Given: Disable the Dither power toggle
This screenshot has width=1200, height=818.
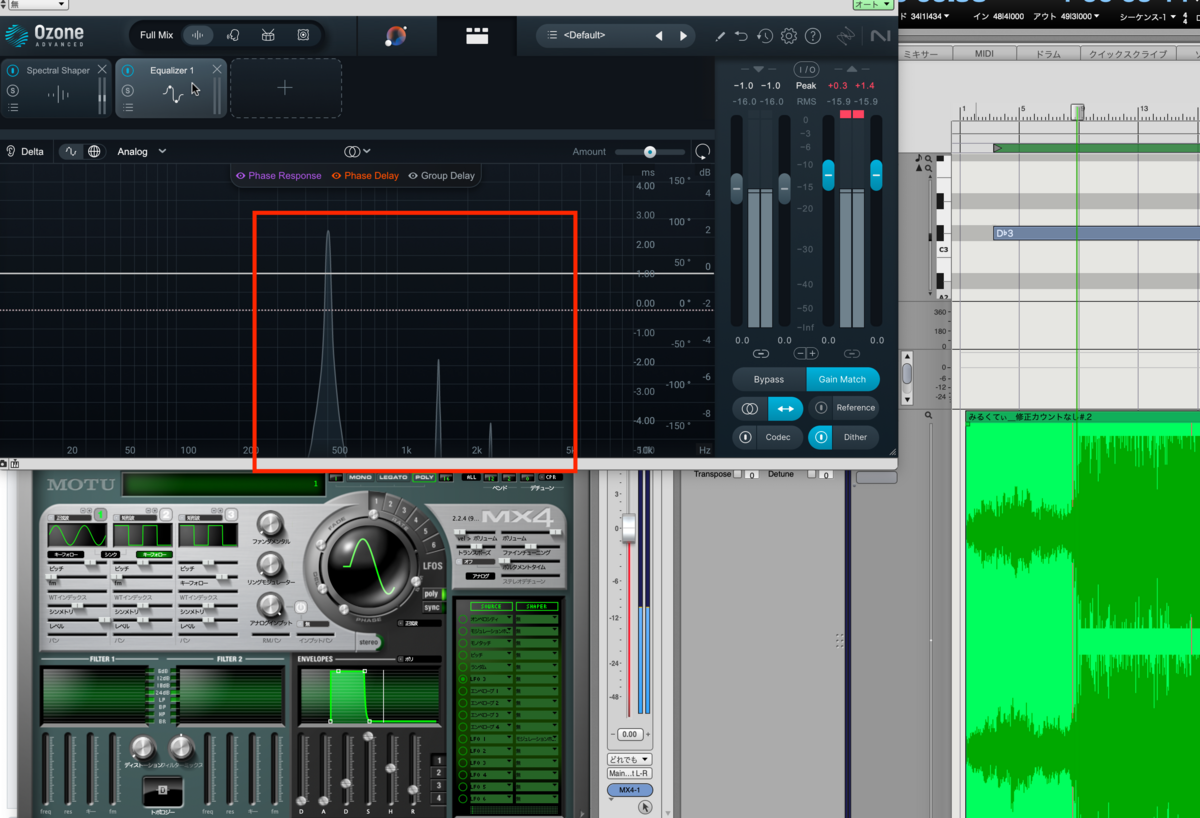Looking at the screenshot, I should point(821,437).
